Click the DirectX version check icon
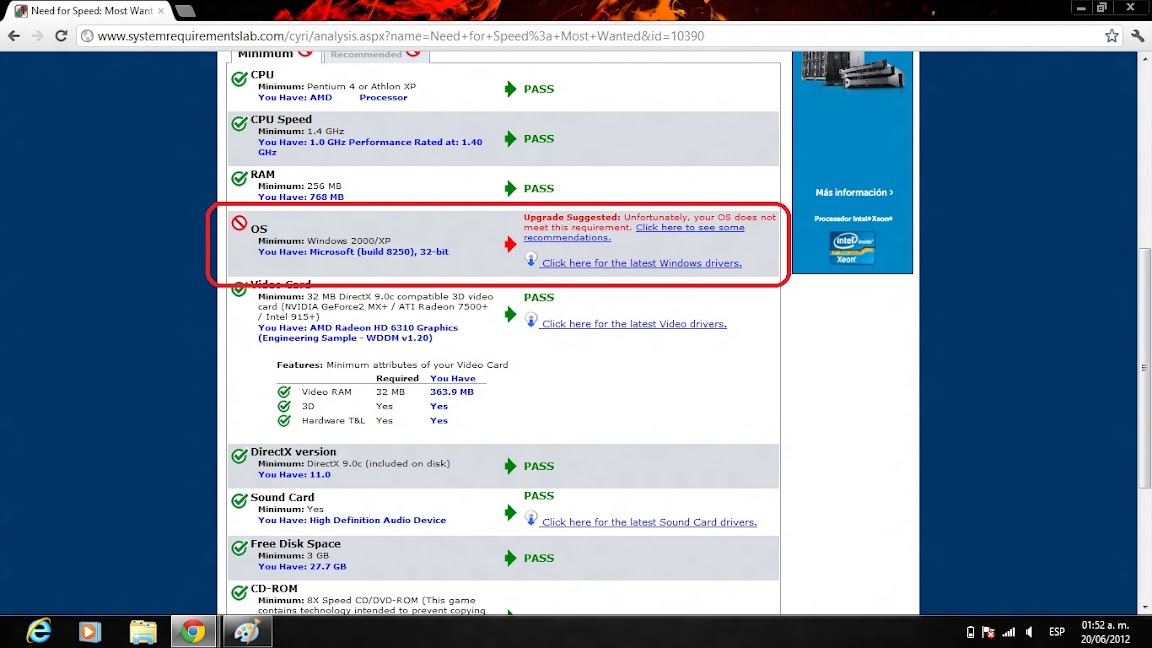This screenshot has height=648, width=1152. [240, 456]
